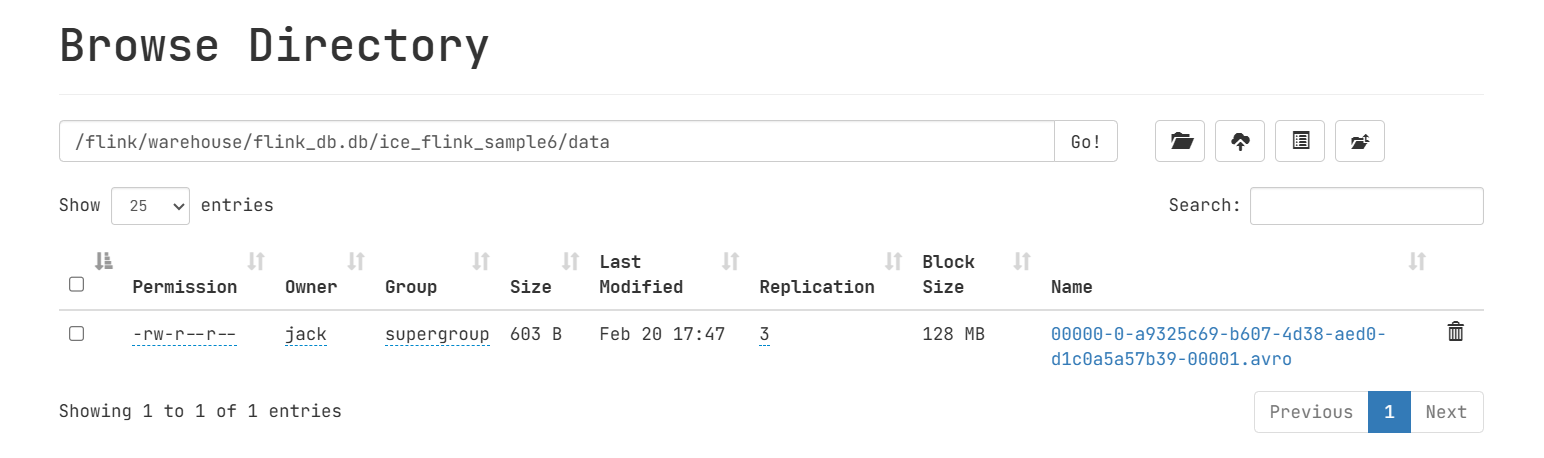Sort by Size column arrows
Viewport: 1544px width, 458px height.
pyautogui.click(x=571, y=262)
